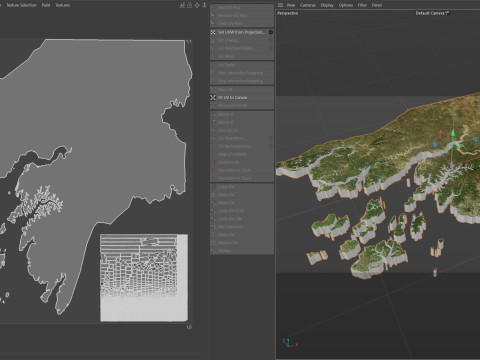Click the UV Weld icon
Screen dimensions: 480x360
pos(213,56)
